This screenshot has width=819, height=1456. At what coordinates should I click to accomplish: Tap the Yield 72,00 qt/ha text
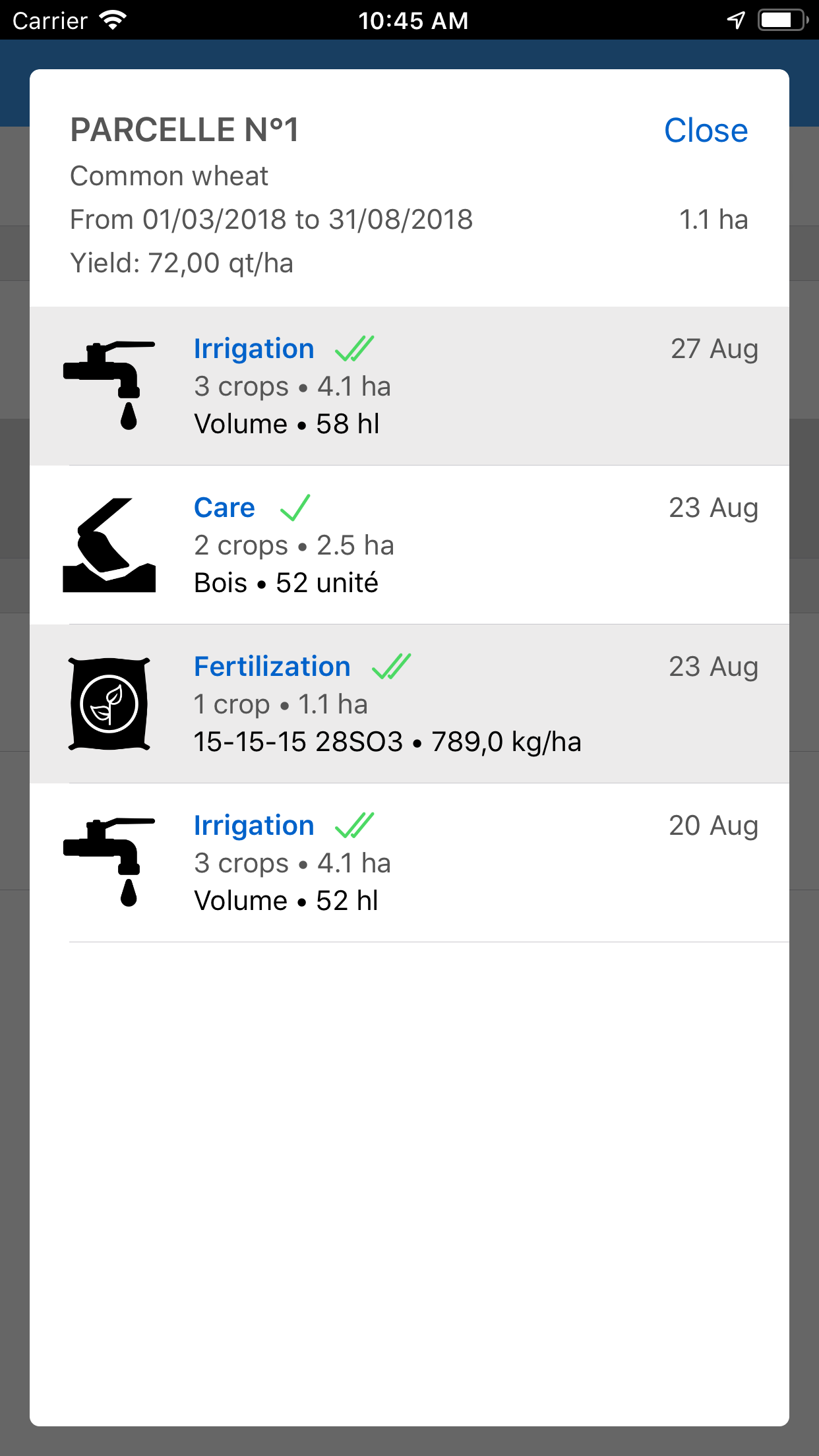[181, 263]
